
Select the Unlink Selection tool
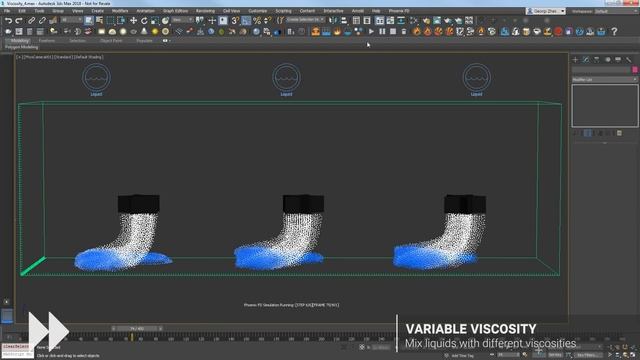[42, 20]
